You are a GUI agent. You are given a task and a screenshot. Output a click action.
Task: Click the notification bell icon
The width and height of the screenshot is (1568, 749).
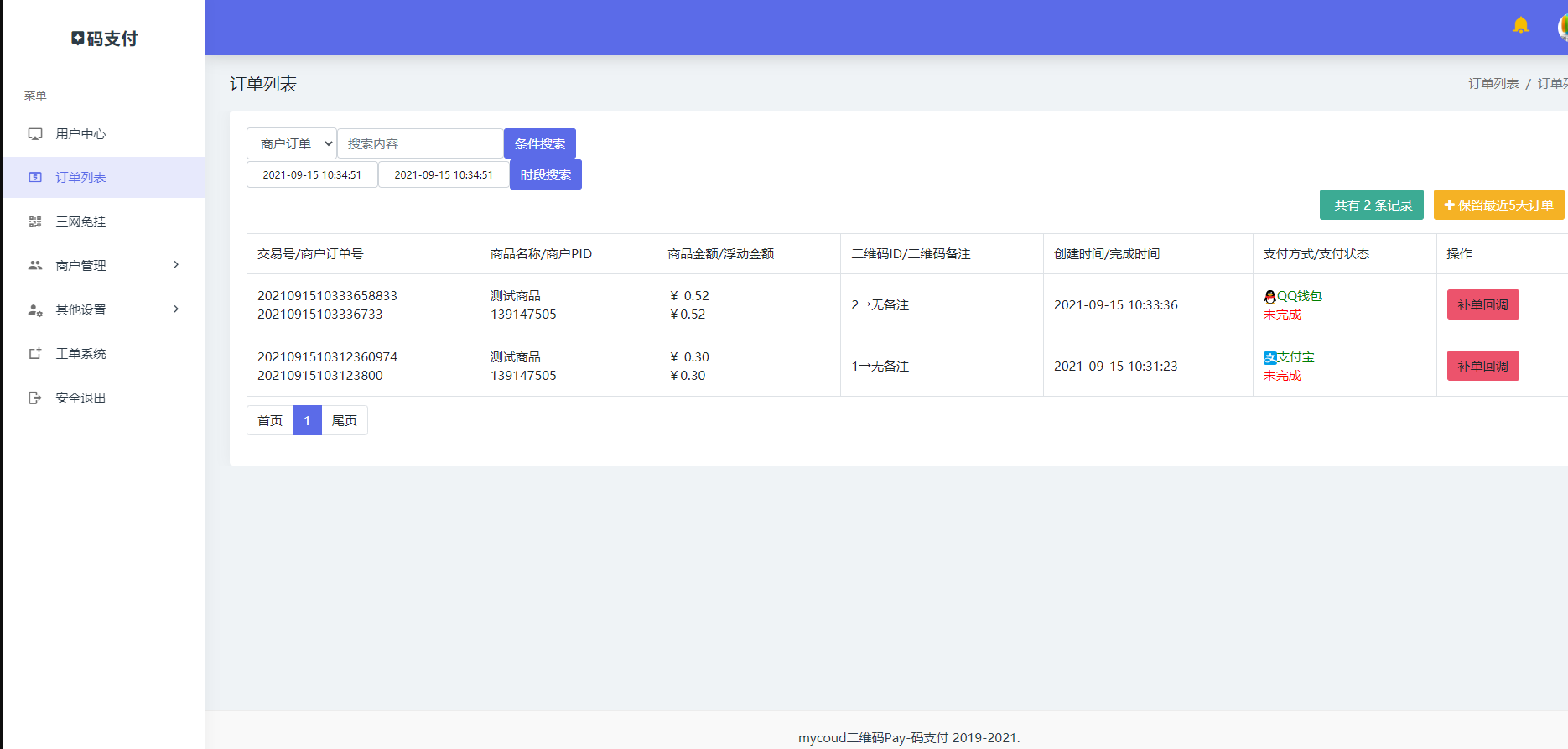click(1520, 25)
